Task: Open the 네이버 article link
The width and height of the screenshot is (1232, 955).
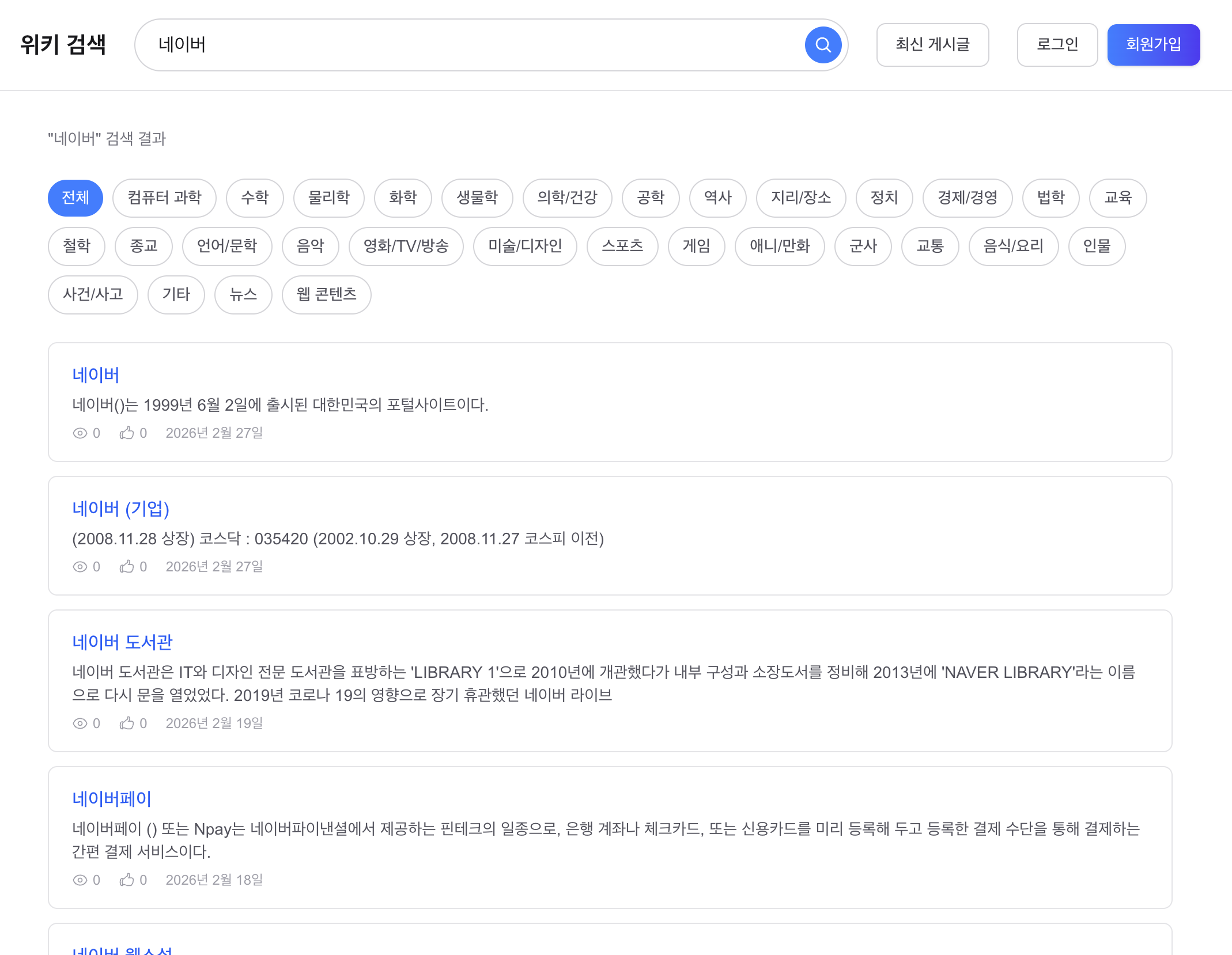Action: pyautogui.click(x=96, y=374)
